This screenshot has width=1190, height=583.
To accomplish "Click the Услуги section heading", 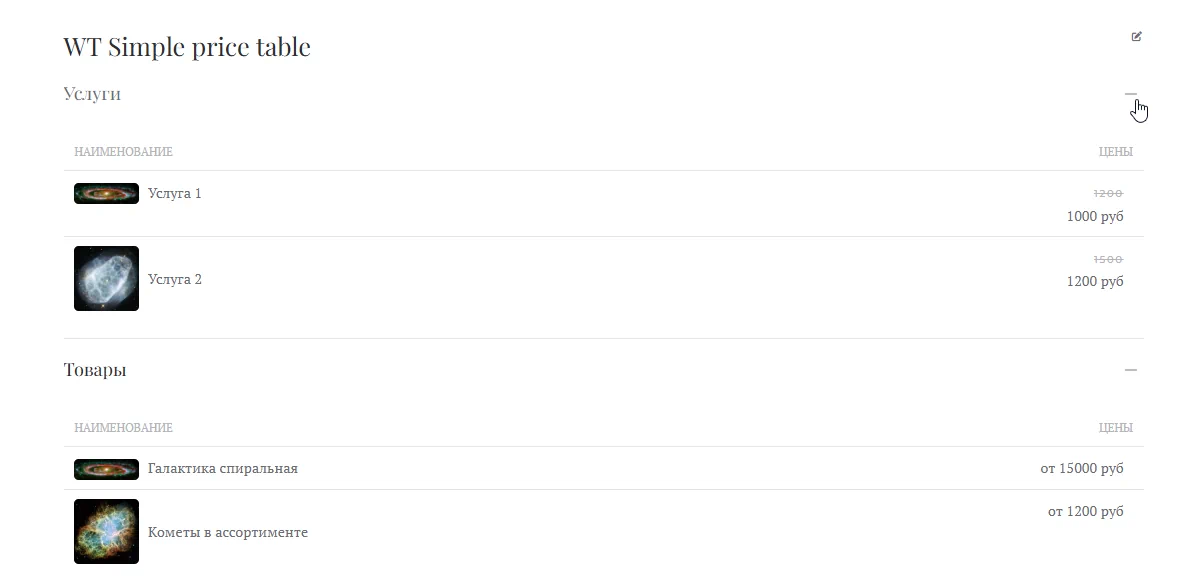I will click(92, 94).
